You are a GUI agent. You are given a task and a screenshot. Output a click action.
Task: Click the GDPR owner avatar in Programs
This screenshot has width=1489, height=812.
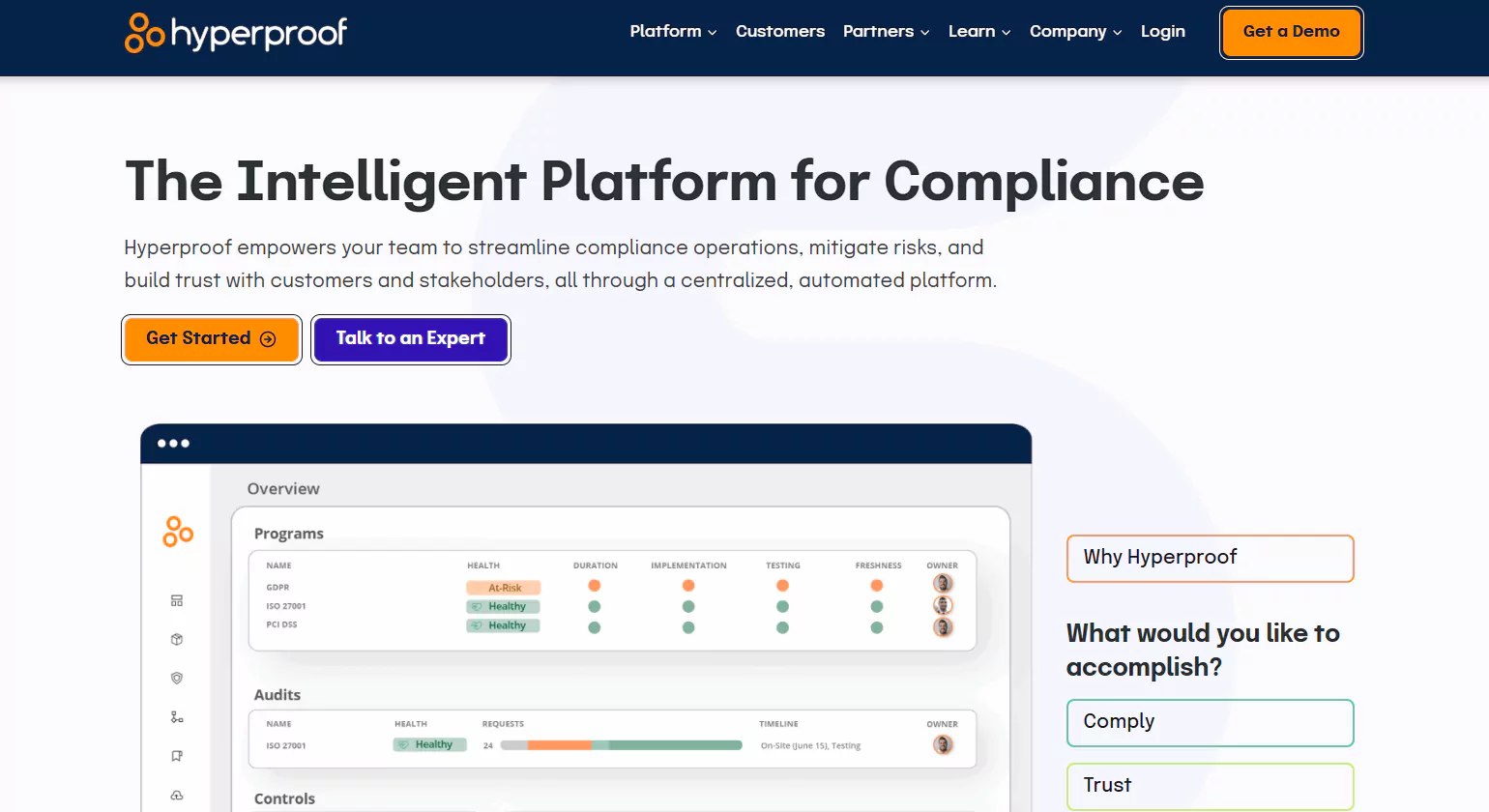tap(943, 584)
